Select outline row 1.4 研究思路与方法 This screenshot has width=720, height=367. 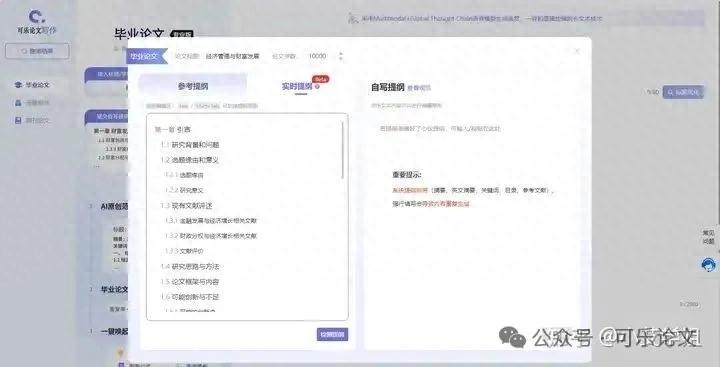[190, 266]
